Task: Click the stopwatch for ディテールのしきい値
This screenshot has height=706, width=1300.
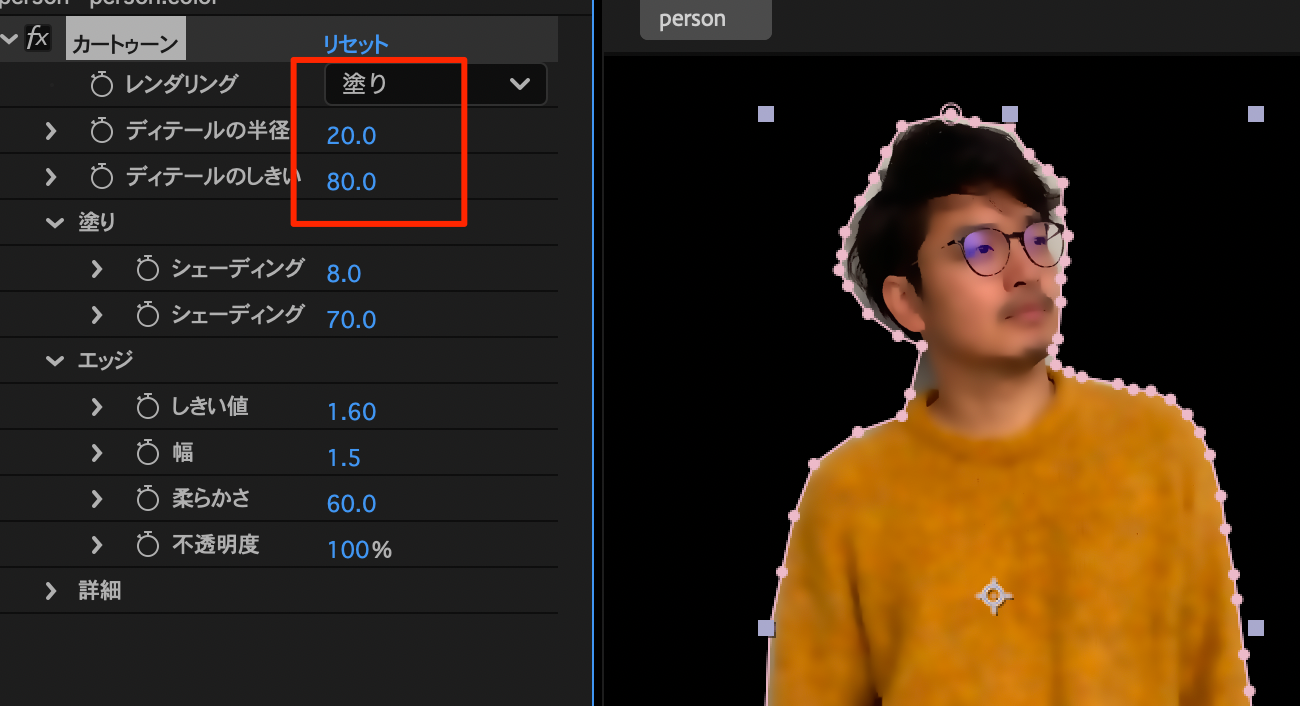Action: 102,178
